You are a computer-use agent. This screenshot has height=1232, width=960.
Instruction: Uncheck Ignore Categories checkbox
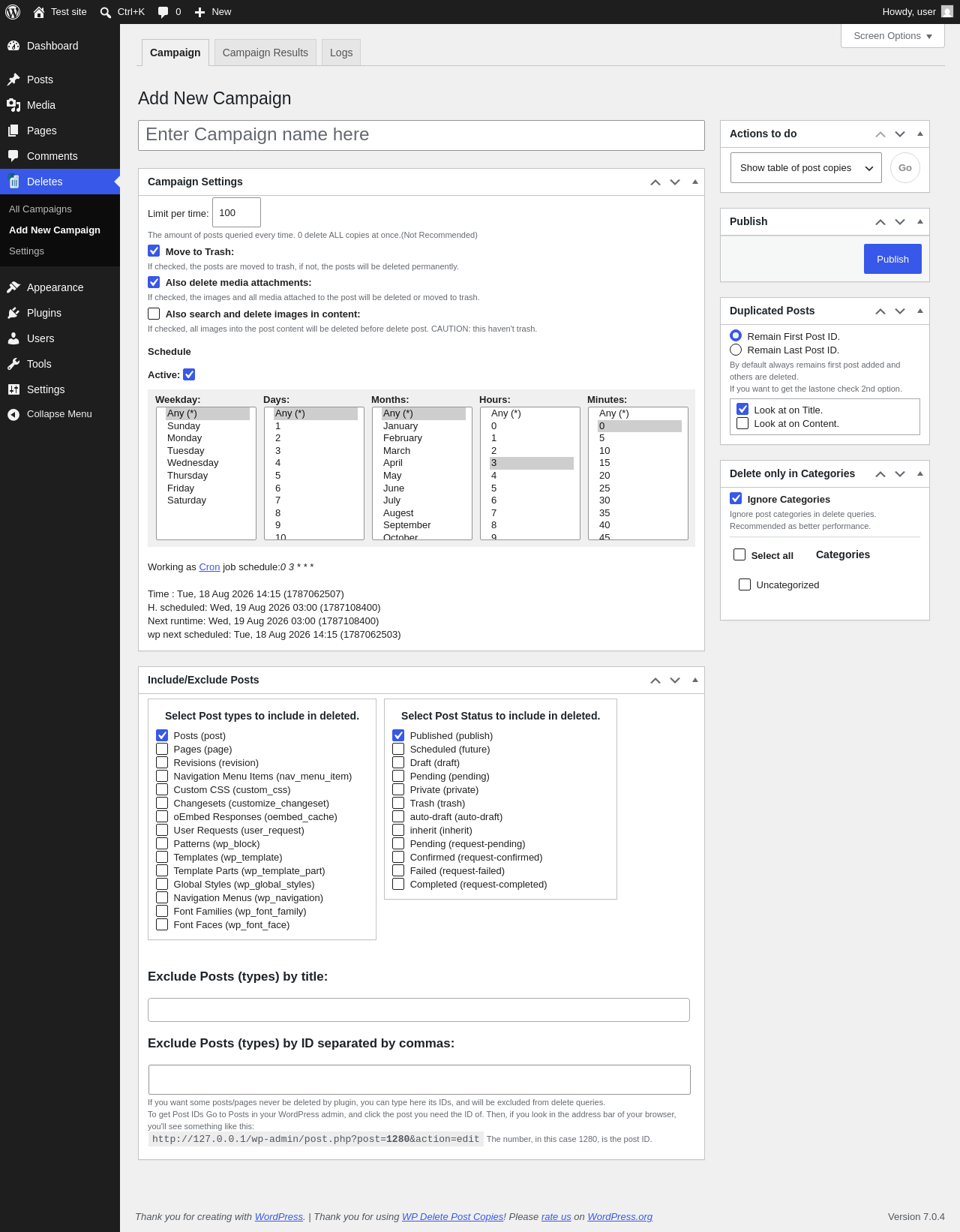coord(736,498)
